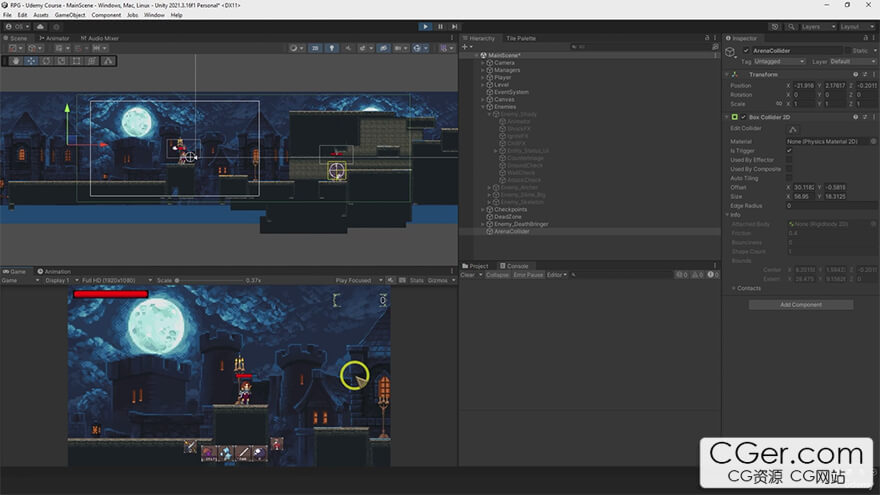Select the Canvas object in Hierarchy
The image size is (880, 495).
pos(504,99)
